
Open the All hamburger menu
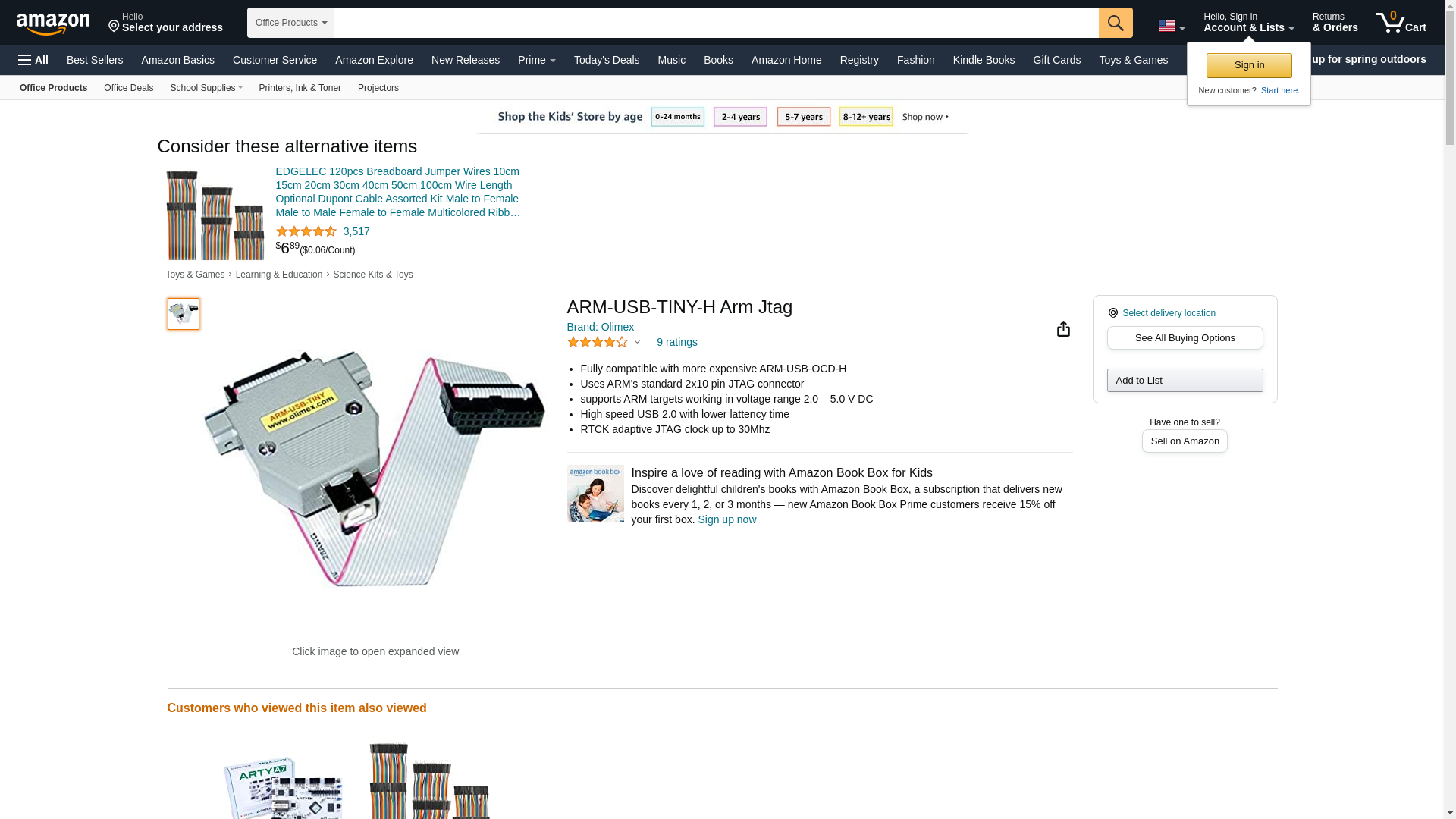point(33,60)
